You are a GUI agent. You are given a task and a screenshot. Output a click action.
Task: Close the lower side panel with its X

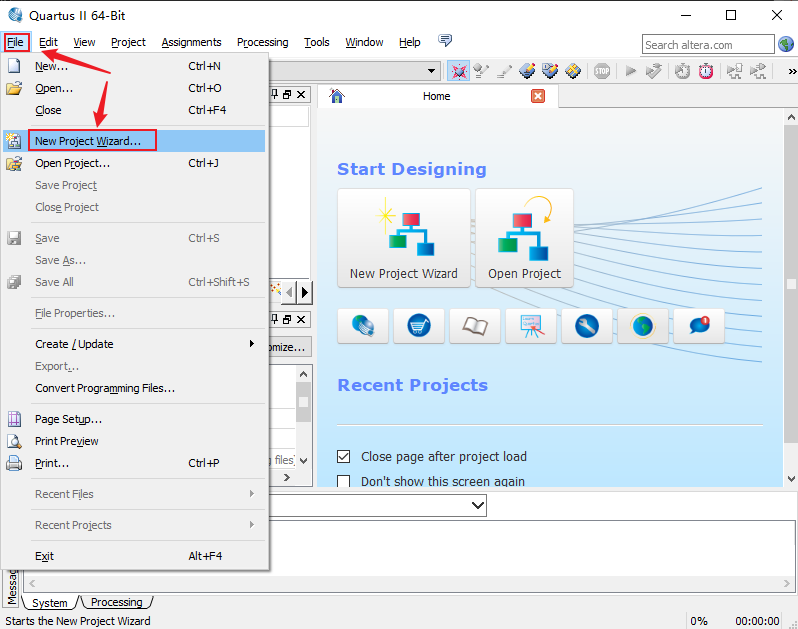[x=301, y=320]
